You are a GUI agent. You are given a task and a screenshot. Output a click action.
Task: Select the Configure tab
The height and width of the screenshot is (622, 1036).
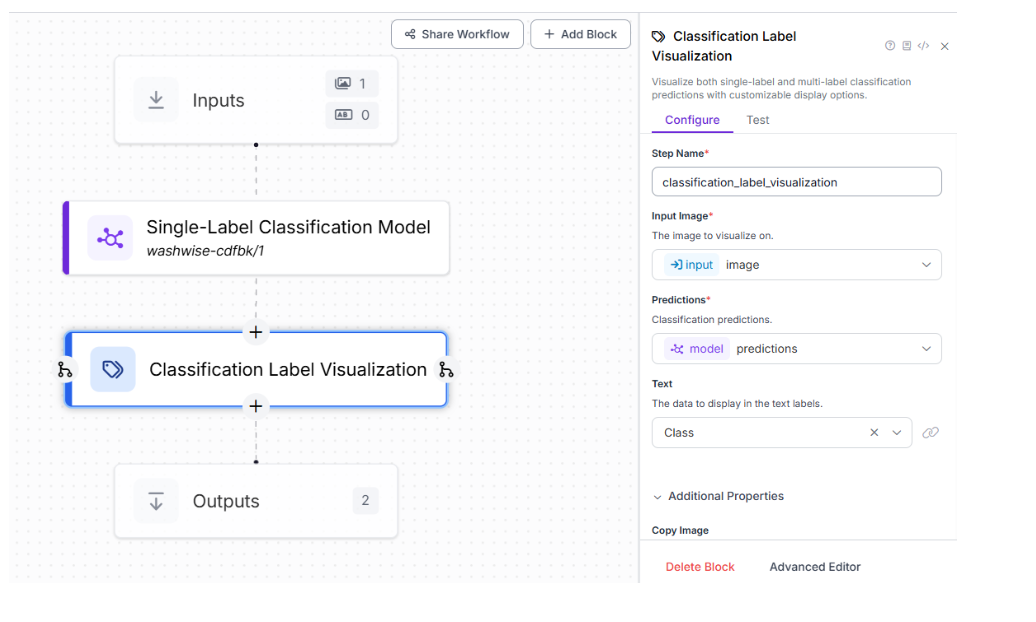tap(692, 120)
